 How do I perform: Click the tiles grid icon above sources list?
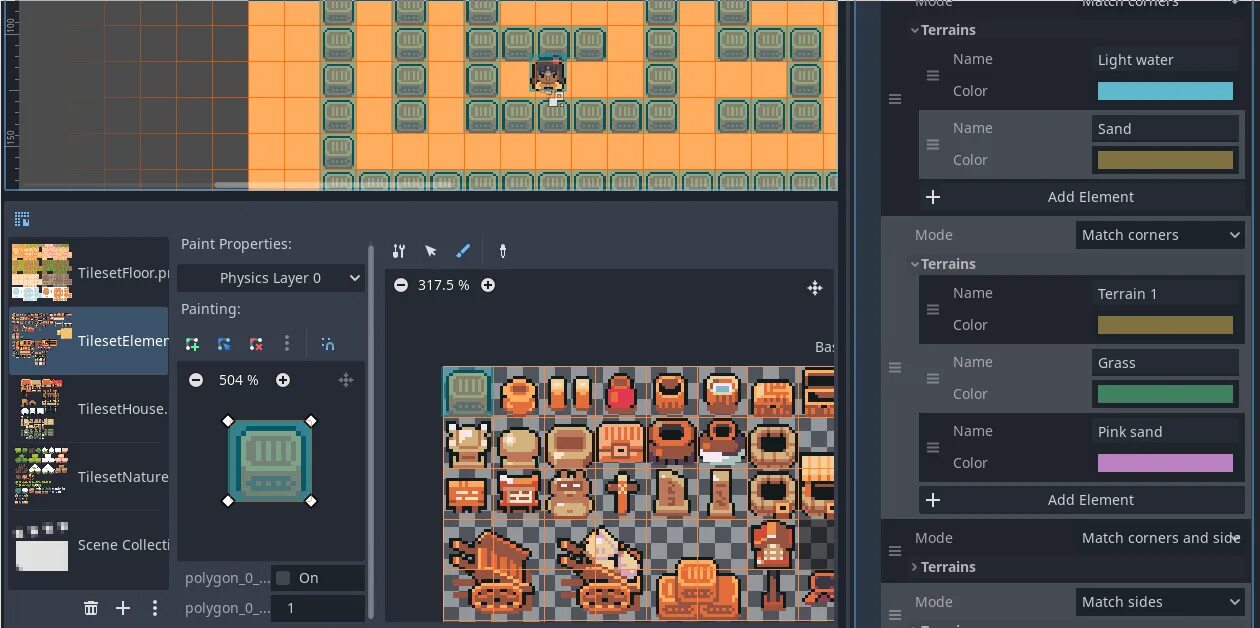click(22, 219)
